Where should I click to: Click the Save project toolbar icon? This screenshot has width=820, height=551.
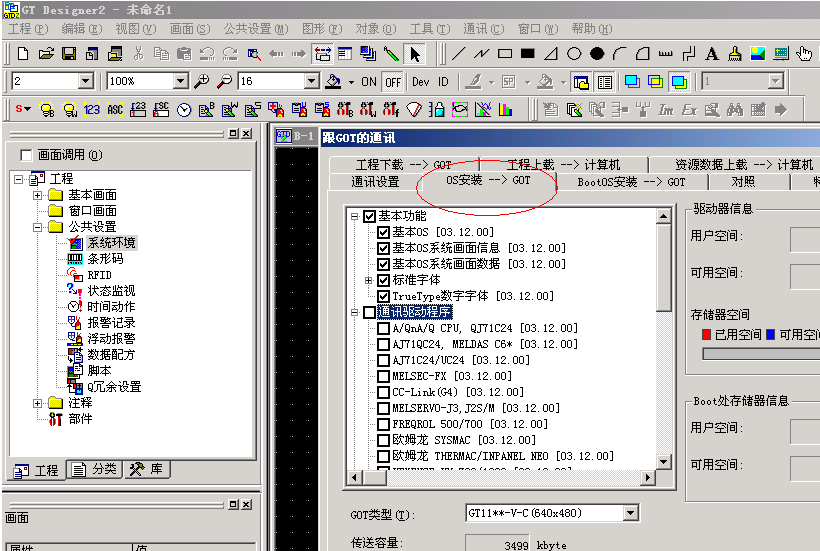[69, 54]
